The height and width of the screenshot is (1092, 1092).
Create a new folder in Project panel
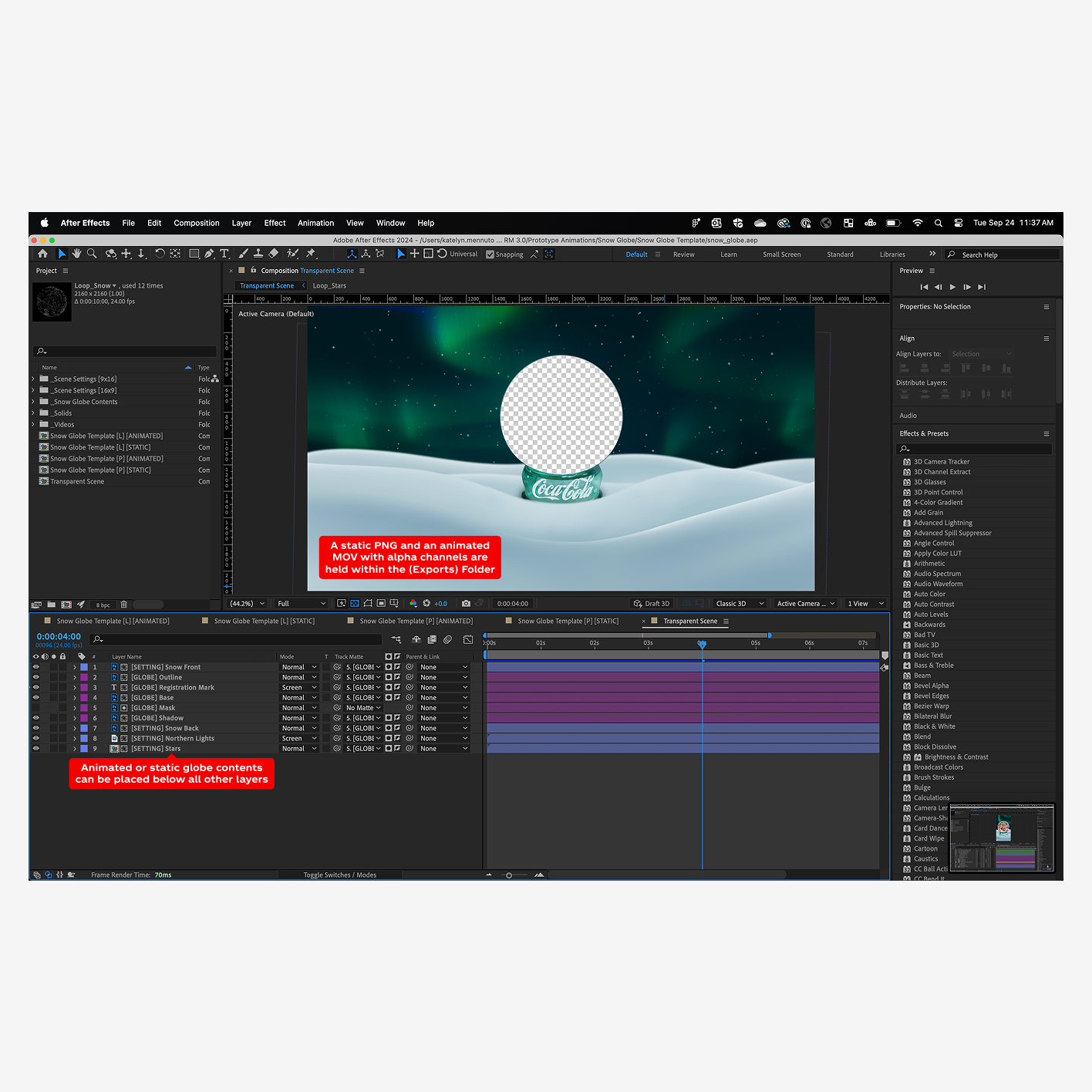click(51, 605)
